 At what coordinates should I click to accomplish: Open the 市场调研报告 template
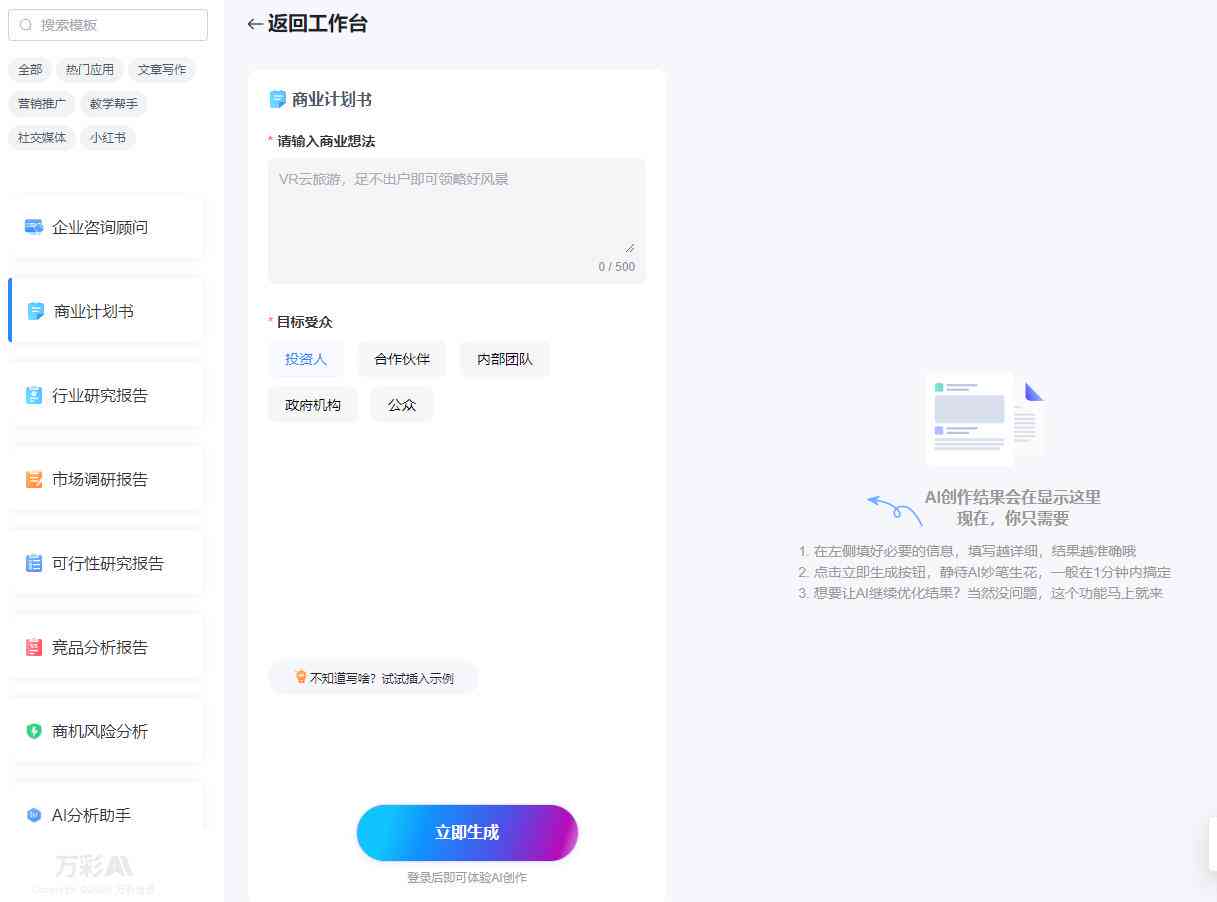(x=106, y=479)
